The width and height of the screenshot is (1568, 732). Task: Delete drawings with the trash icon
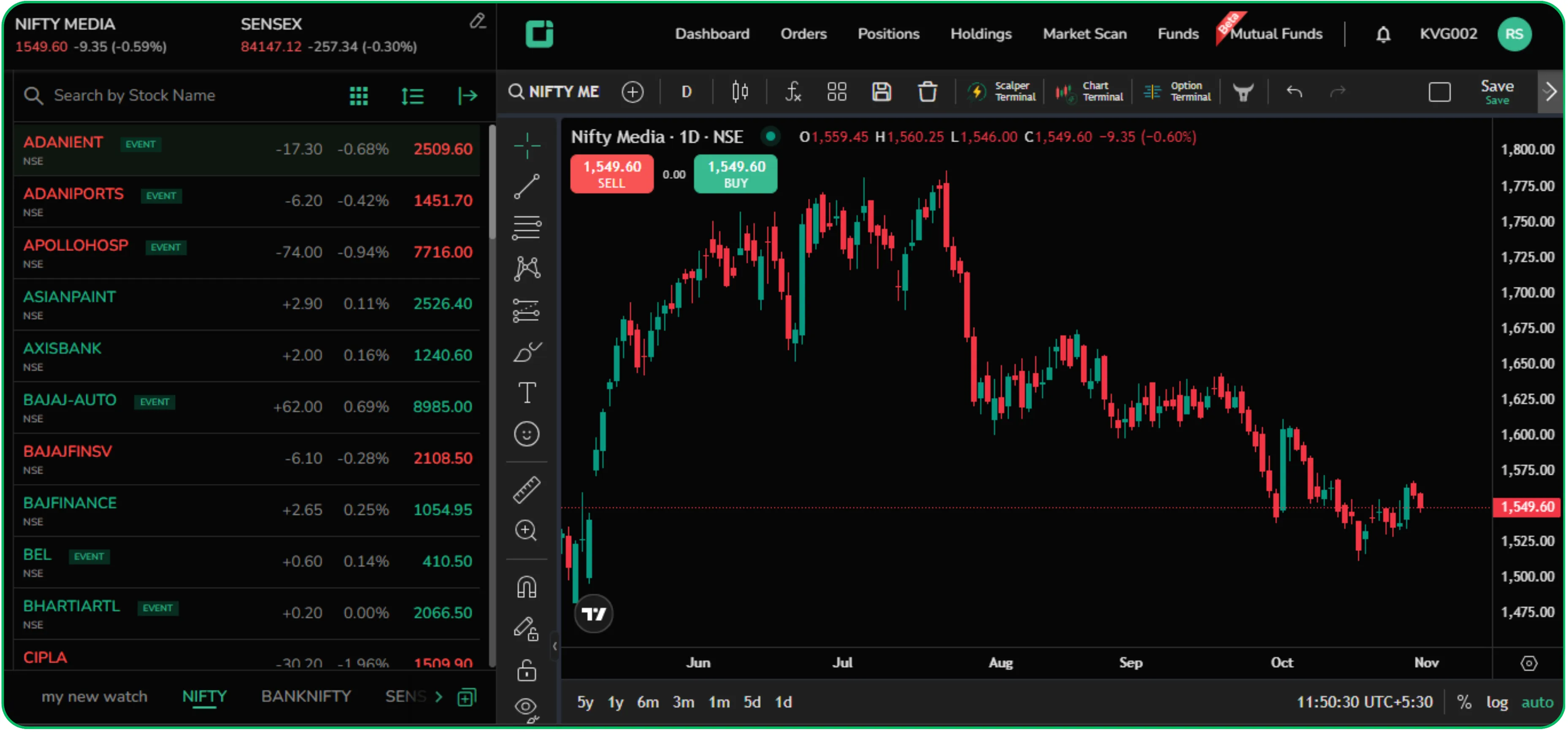927,92
